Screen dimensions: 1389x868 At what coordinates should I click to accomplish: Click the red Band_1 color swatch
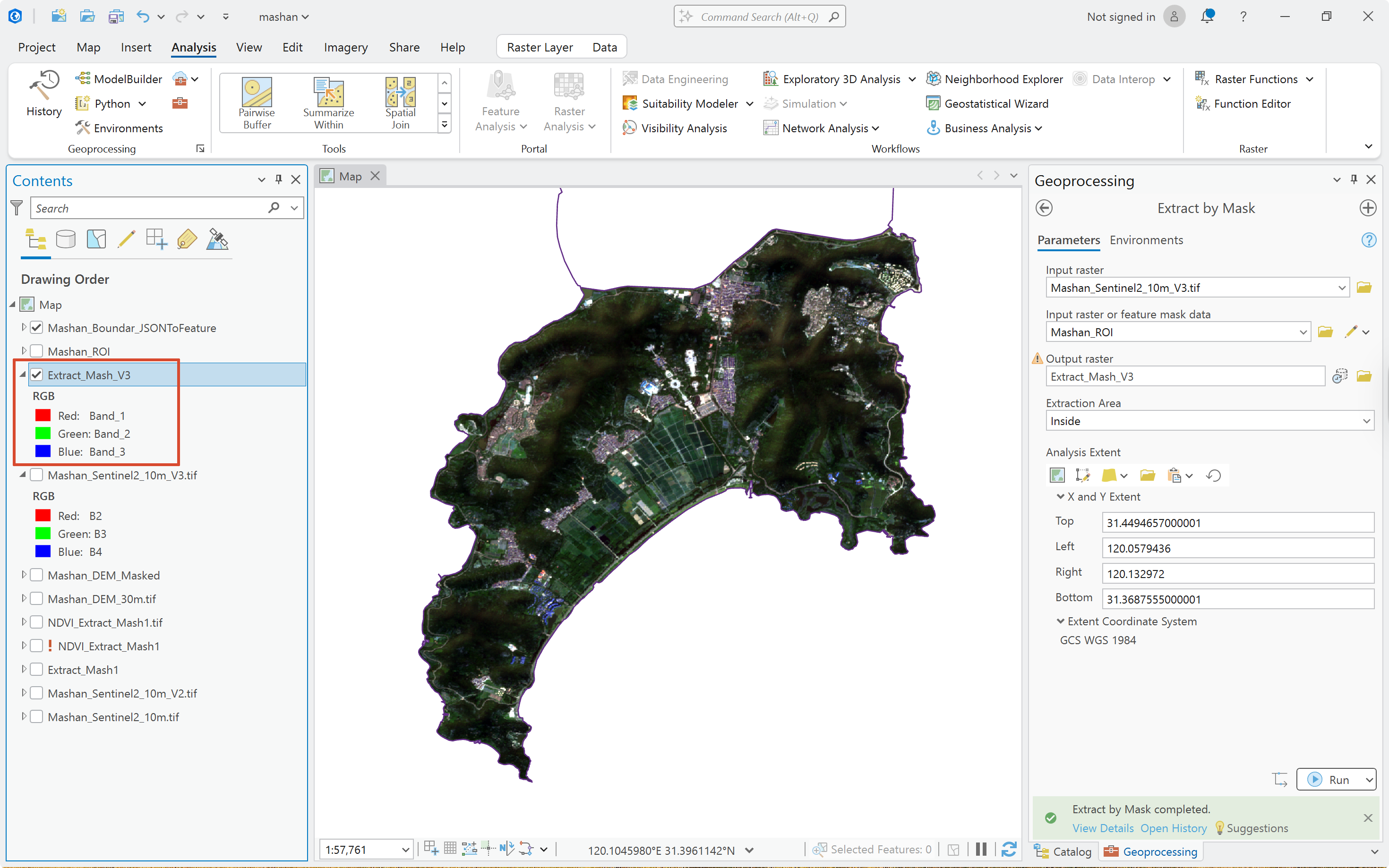[x=43, y=415]
